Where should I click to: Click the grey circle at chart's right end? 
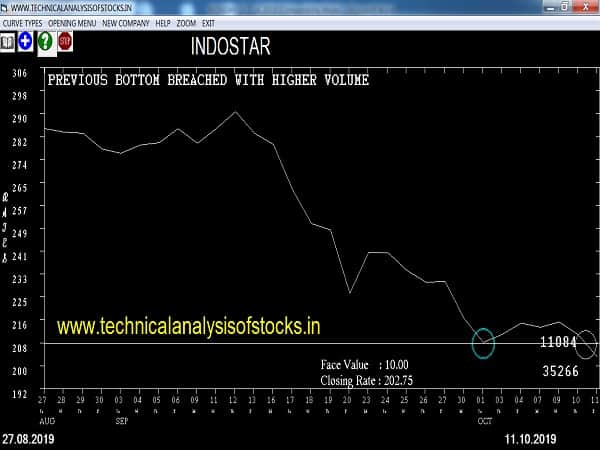[585, 343]
